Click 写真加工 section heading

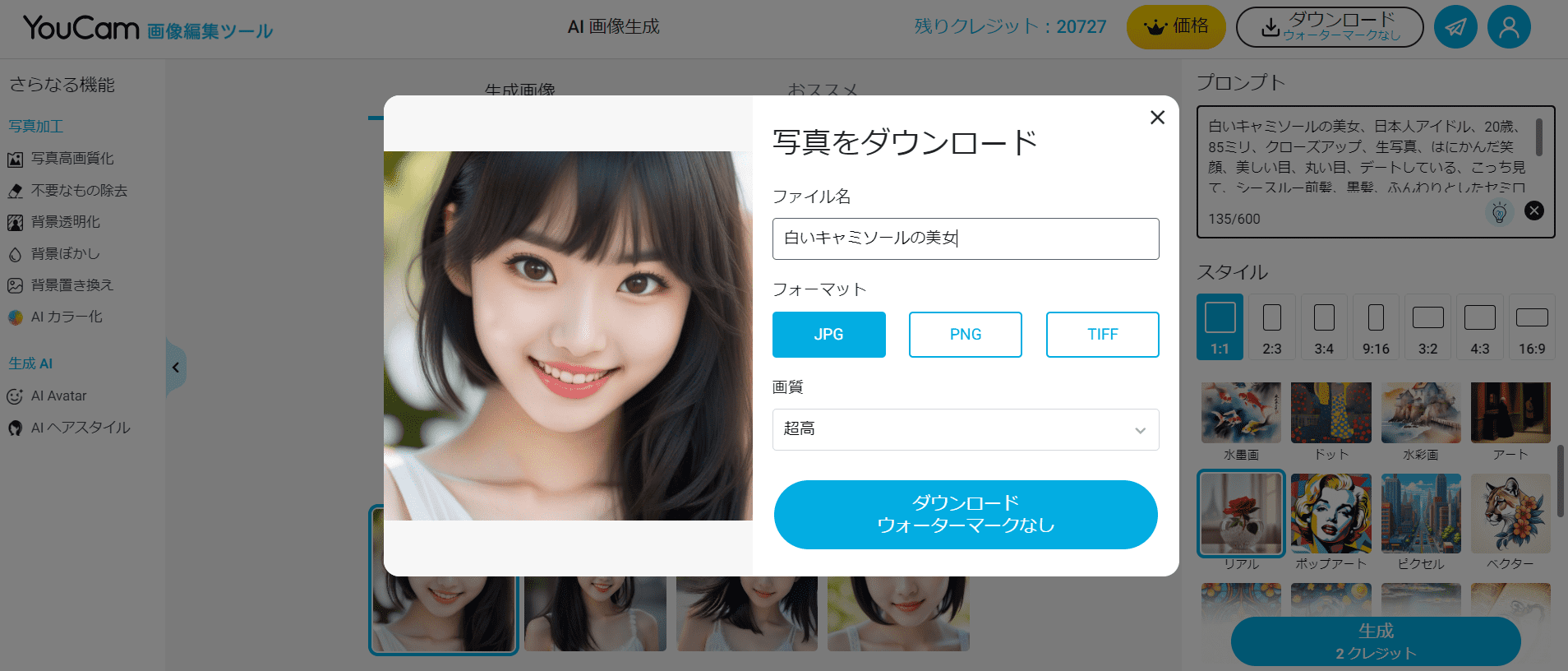click(x=36, y=127)
